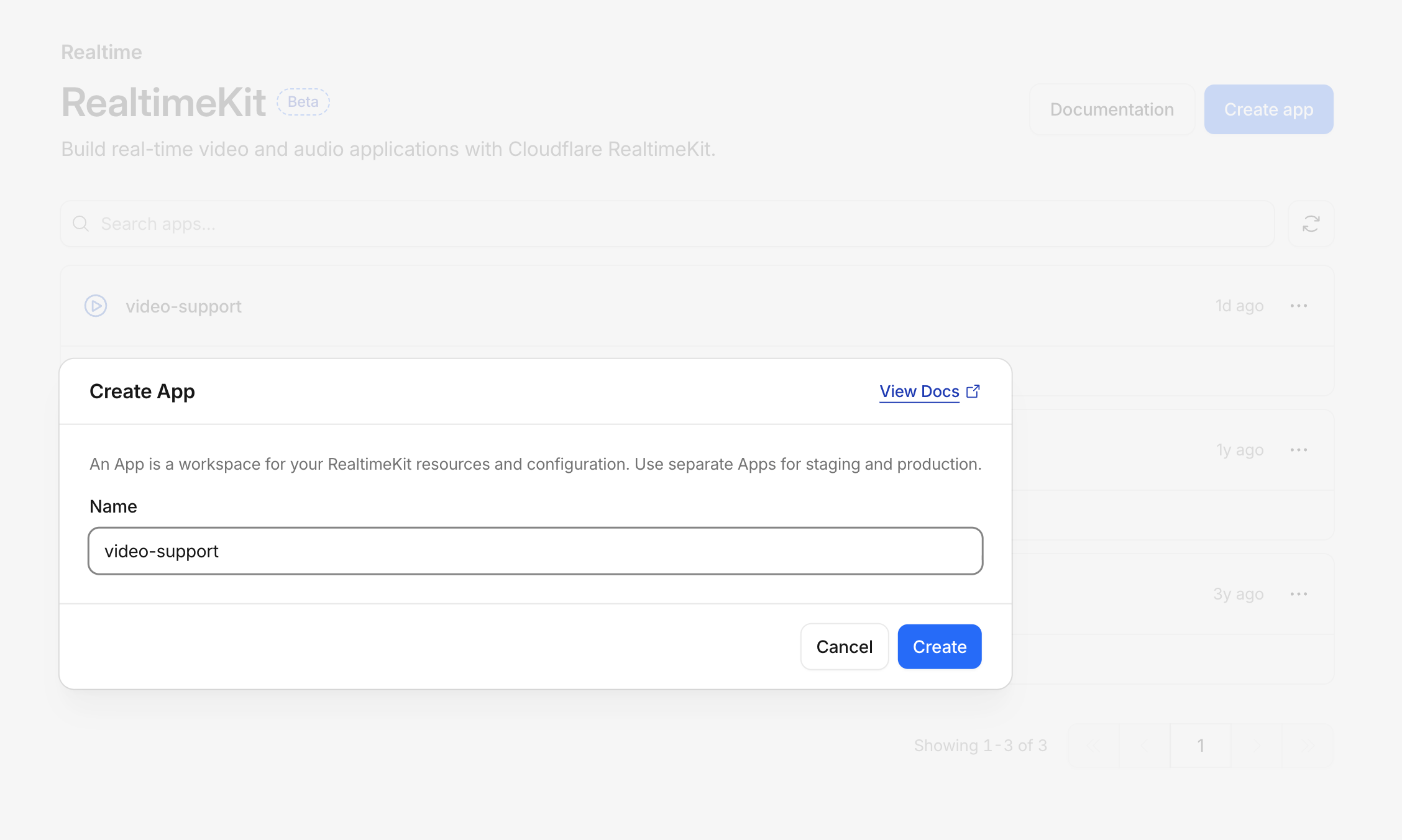The width and height of the screenshot is (1402, 840).
Task: Click the video-support app play icon
Action: pos(96,306)
